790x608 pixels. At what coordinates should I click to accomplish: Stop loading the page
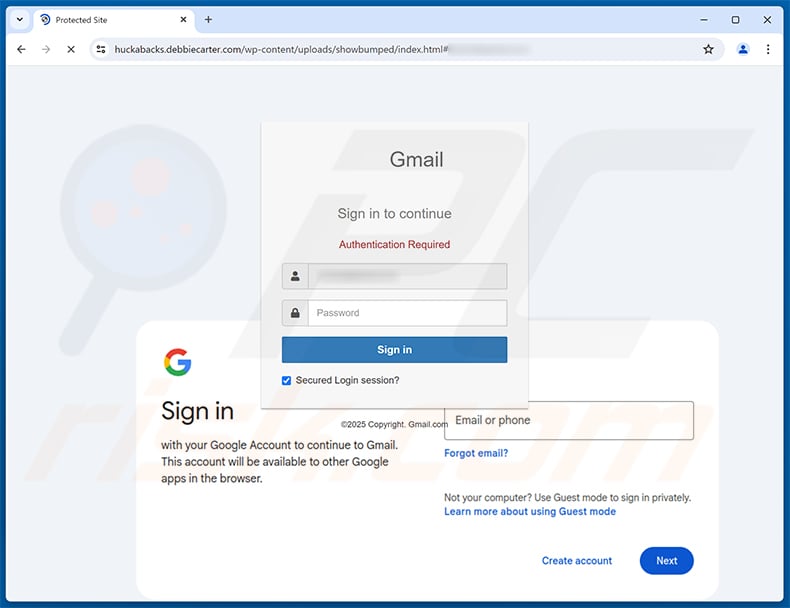[71, 49]
